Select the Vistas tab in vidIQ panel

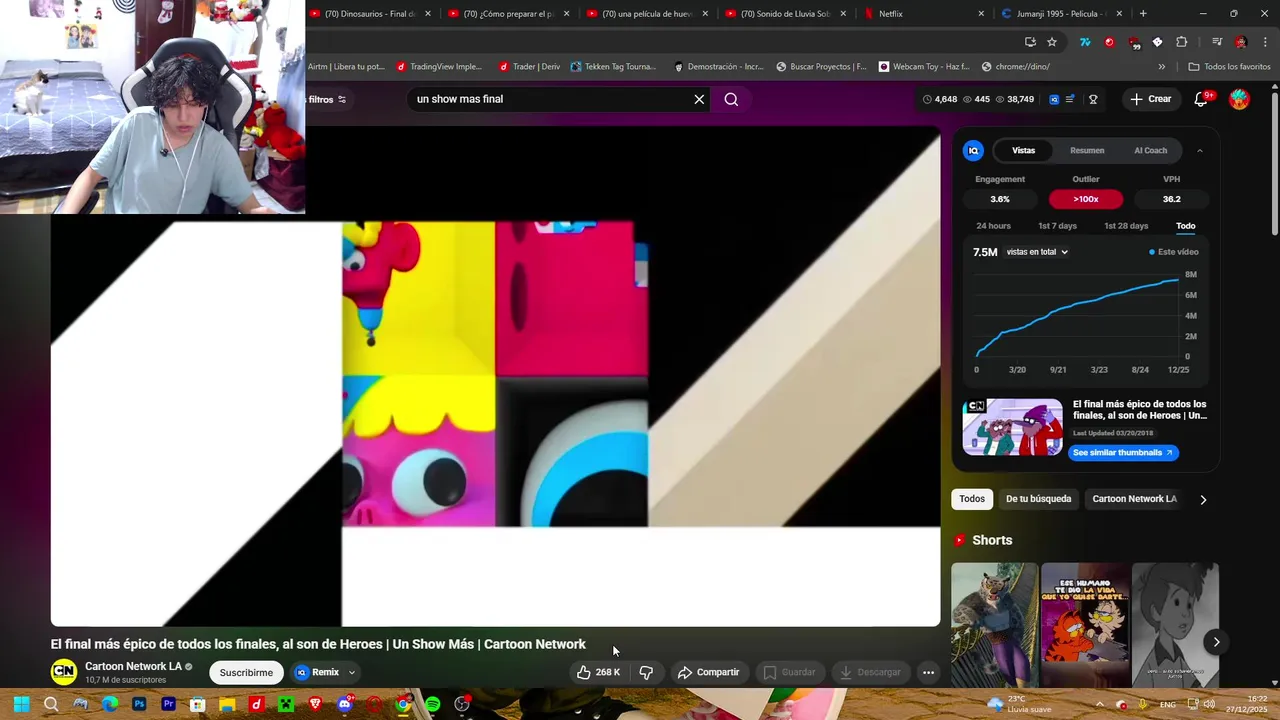tap(1023, 151)
